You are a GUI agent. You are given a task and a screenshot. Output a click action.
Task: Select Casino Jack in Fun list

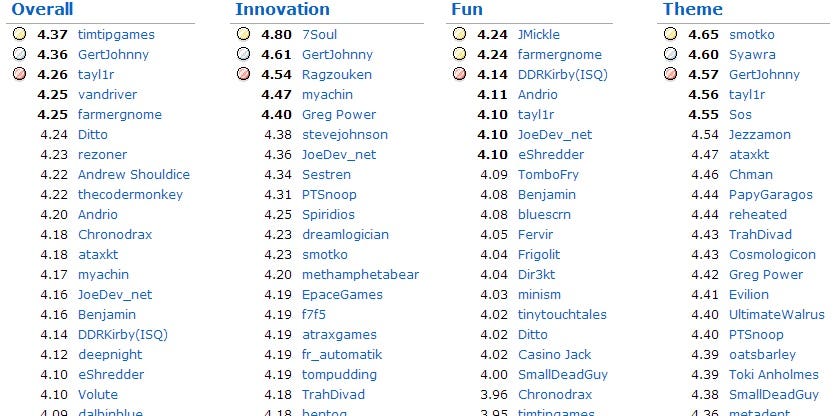554,355
